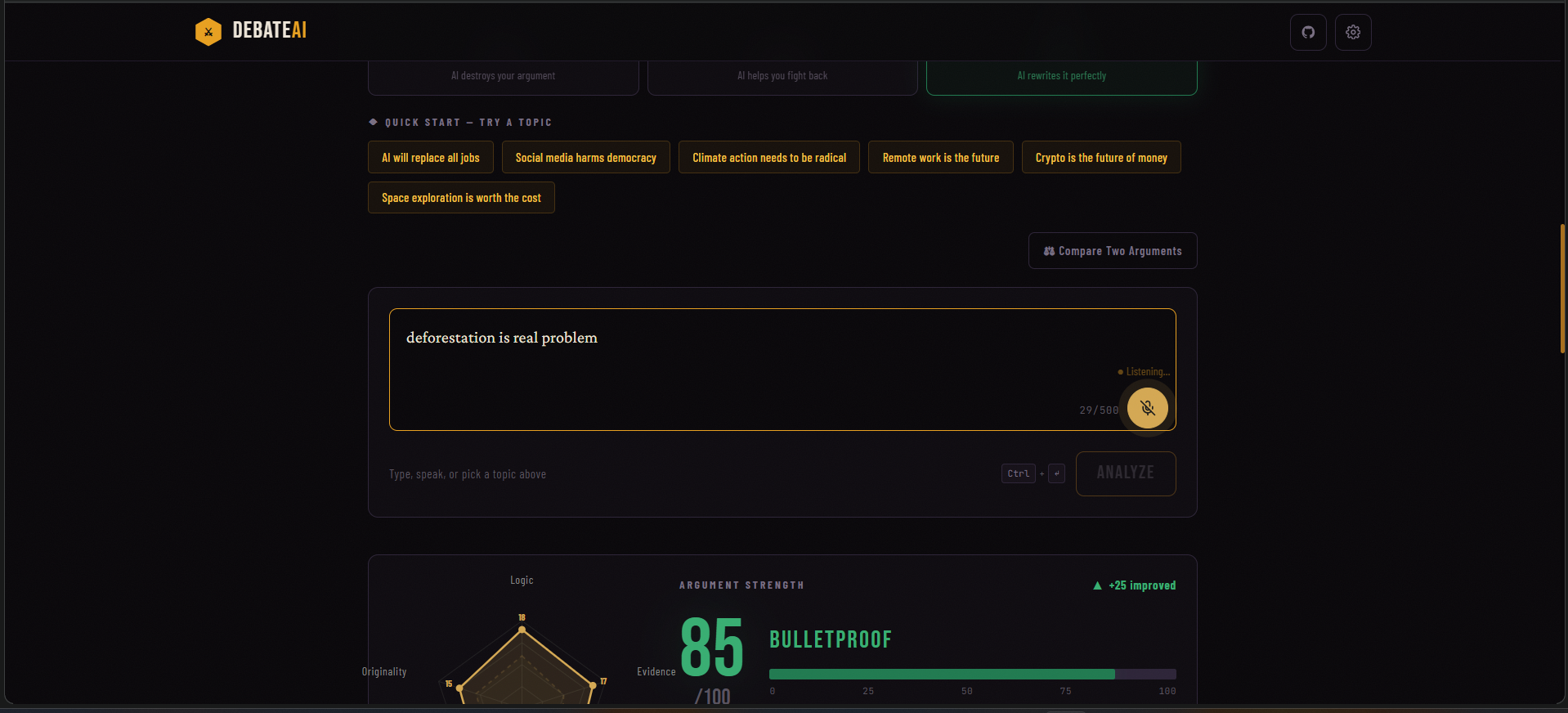Image resolution: width=1568 pixels, height=713 pixels.
Task: Choose 'Climate action needs to be radical'
Action: click(x=769, y=157)
